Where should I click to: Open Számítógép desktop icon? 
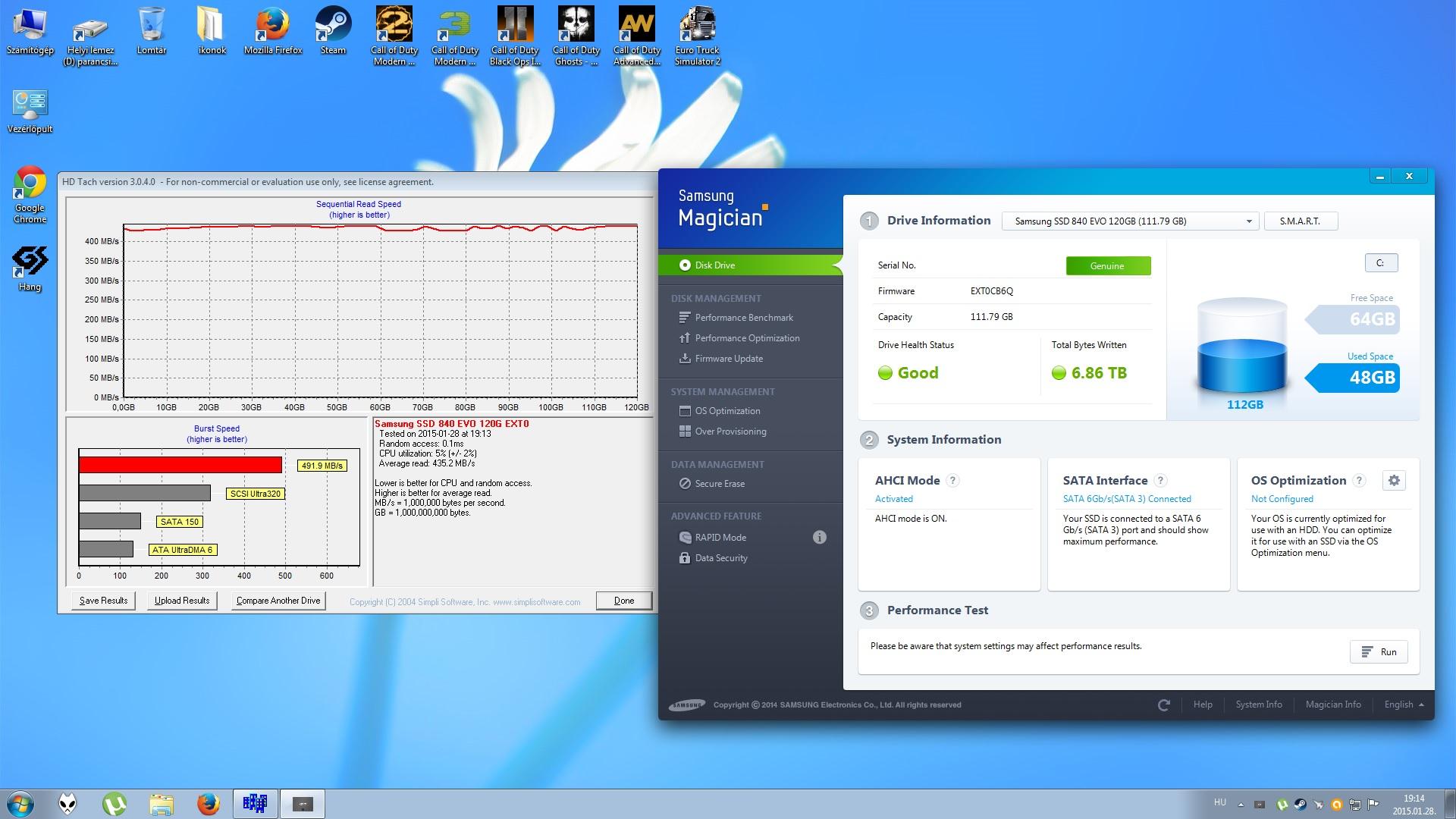coord(30,30)
